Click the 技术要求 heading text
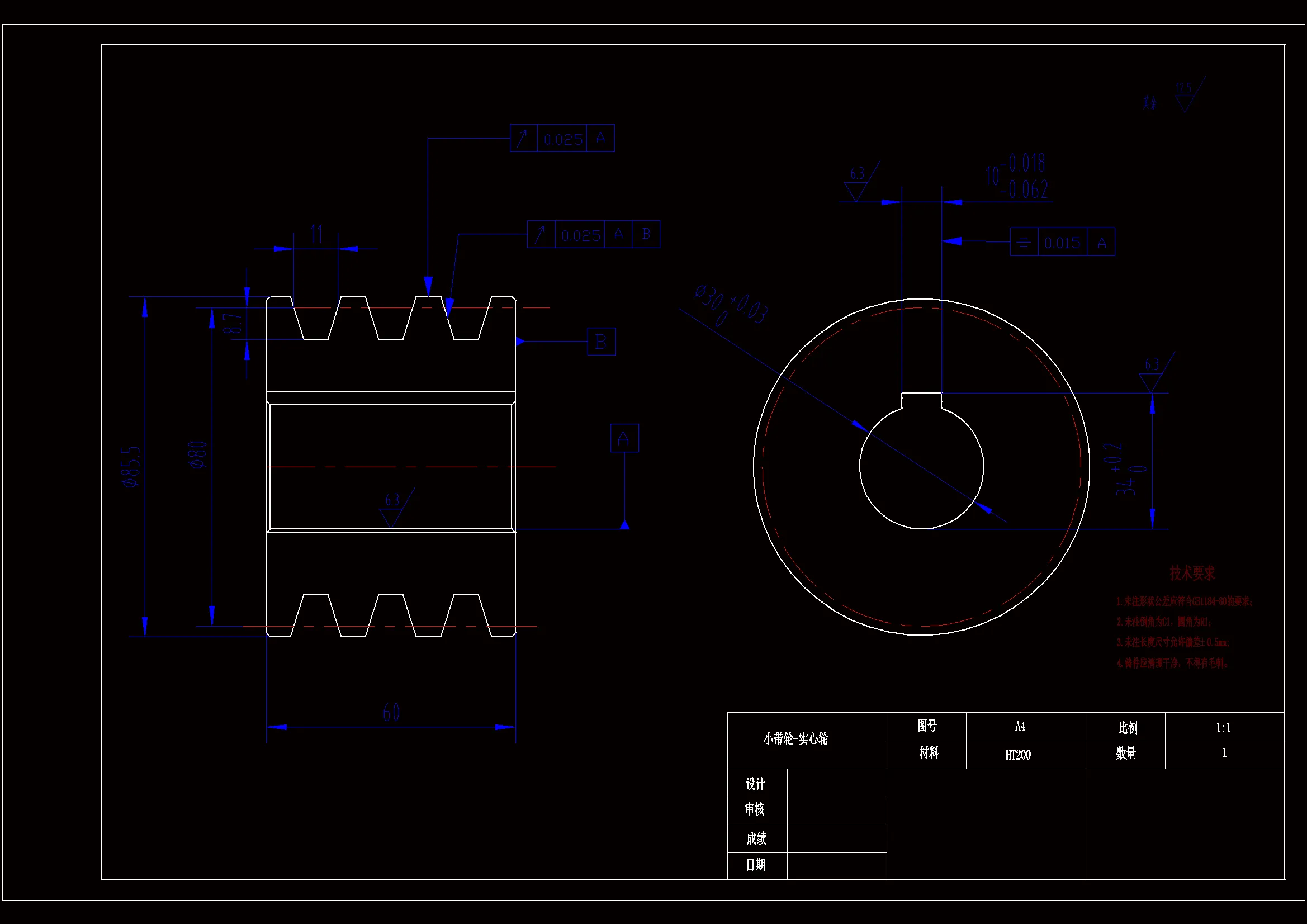Screen dimensions: 1307x924 tap(1192, 574)
